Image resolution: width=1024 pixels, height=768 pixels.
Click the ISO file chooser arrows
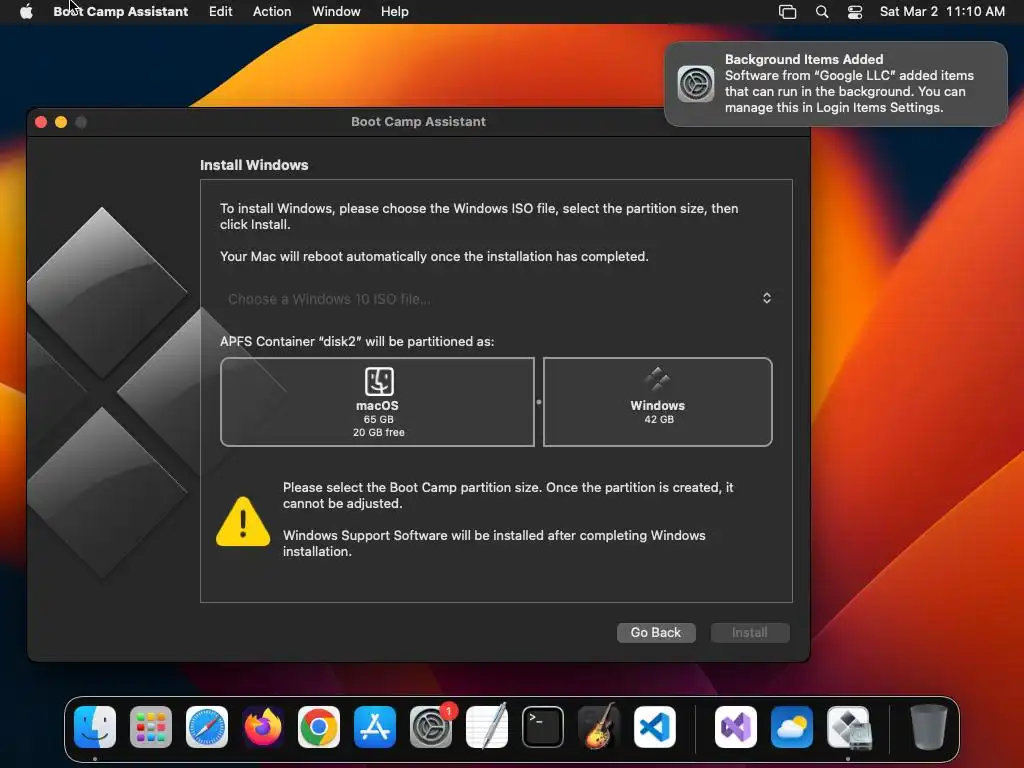767,298
